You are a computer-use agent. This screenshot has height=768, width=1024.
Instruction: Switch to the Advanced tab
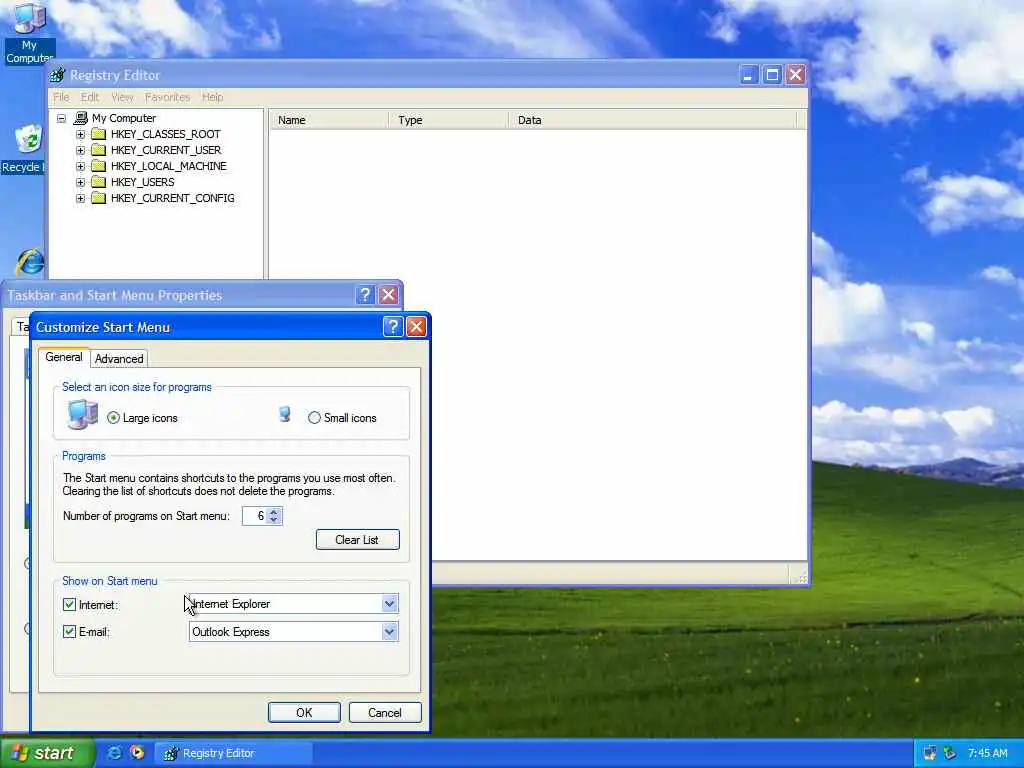pyautogui.click(x=119, y=359)
